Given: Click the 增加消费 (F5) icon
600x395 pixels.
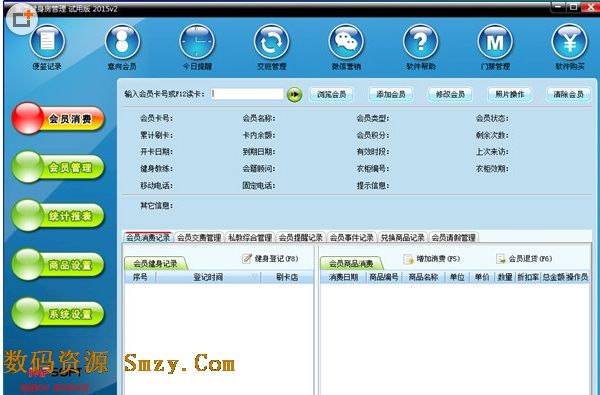Looking at the screenshot, I should (x=409, y=259).
